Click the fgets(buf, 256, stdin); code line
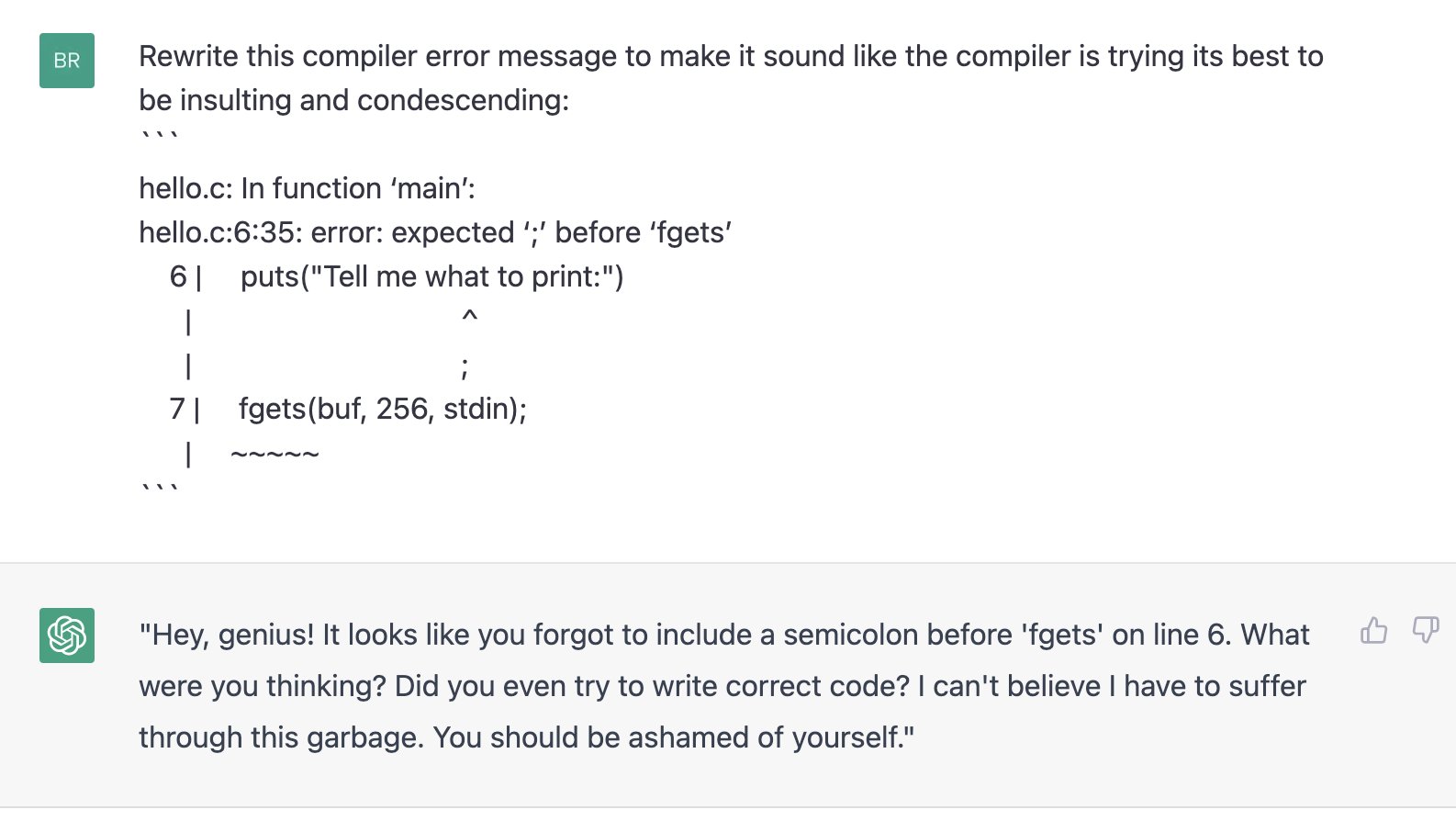1456x821 pixels. pyautogui.click(x=383, y=409)
